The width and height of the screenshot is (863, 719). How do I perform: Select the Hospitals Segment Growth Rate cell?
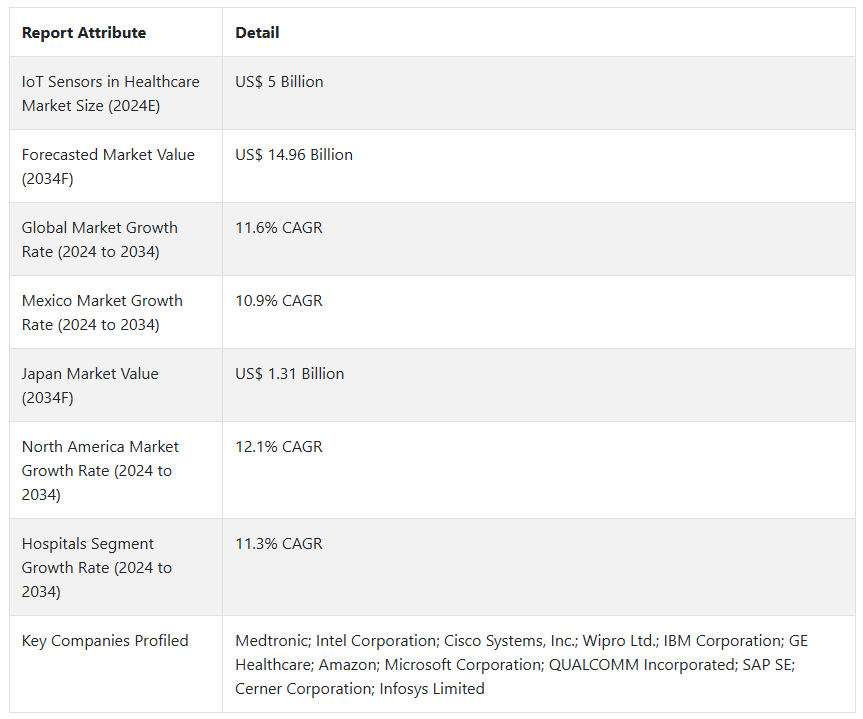click(97, 567)
